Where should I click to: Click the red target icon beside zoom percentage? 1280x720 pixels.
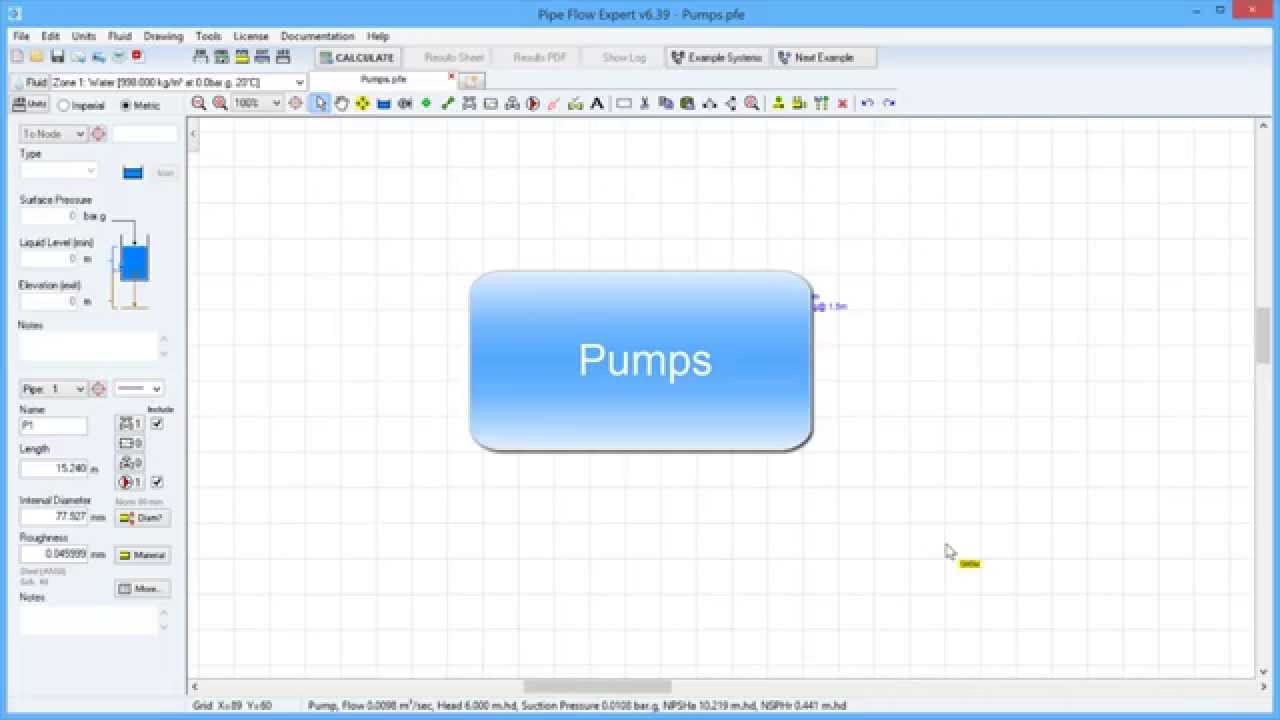point(295,103)
